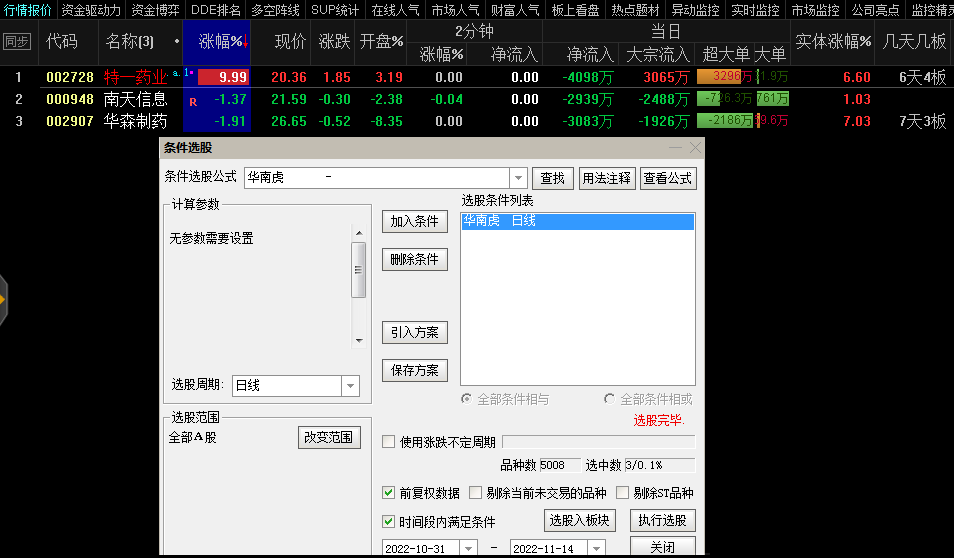Click the 引入方案 button
The image size is (954, 558).
(414, 332)
